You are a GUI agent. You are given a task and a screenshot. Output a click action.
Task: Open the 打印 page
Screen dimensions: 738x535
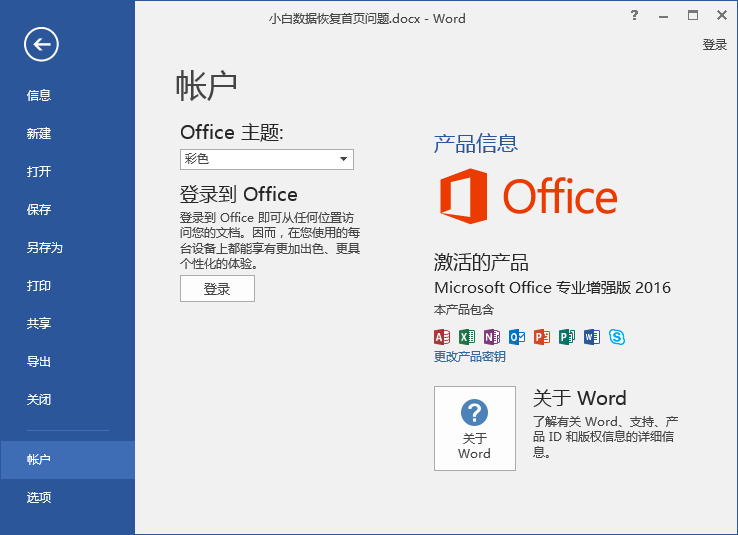[39, 286]
